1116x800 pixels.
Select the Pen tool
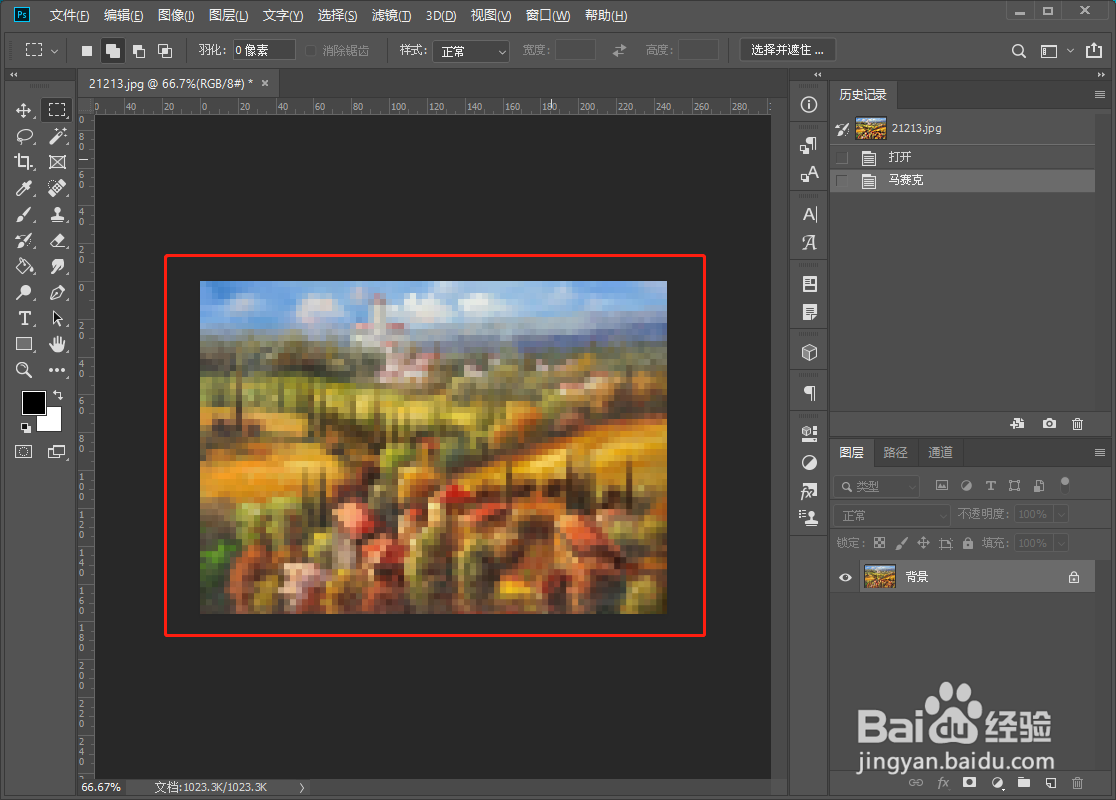[57, 293]
